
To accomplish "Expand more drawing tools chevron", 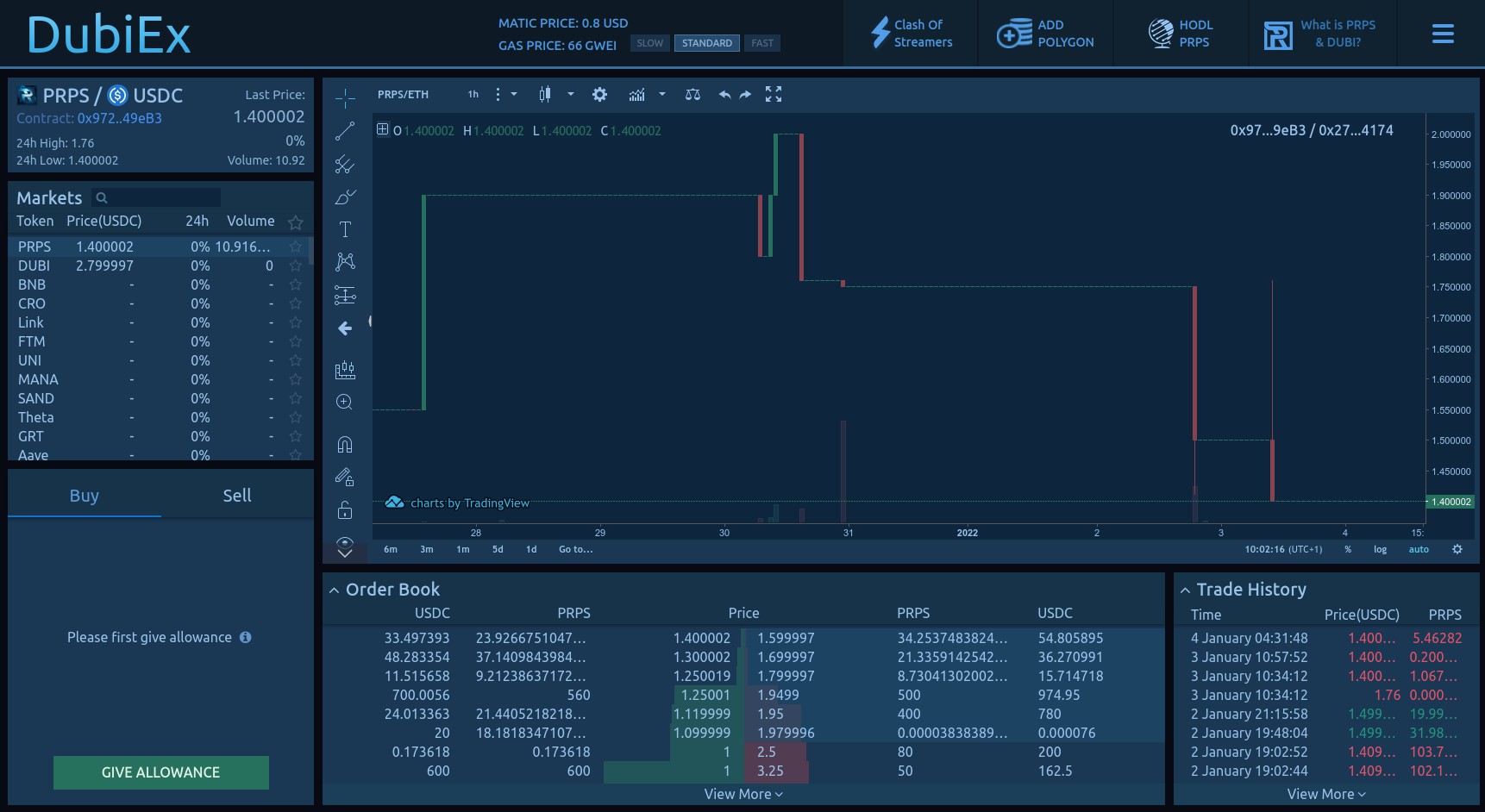I will [x=345, y=554].
